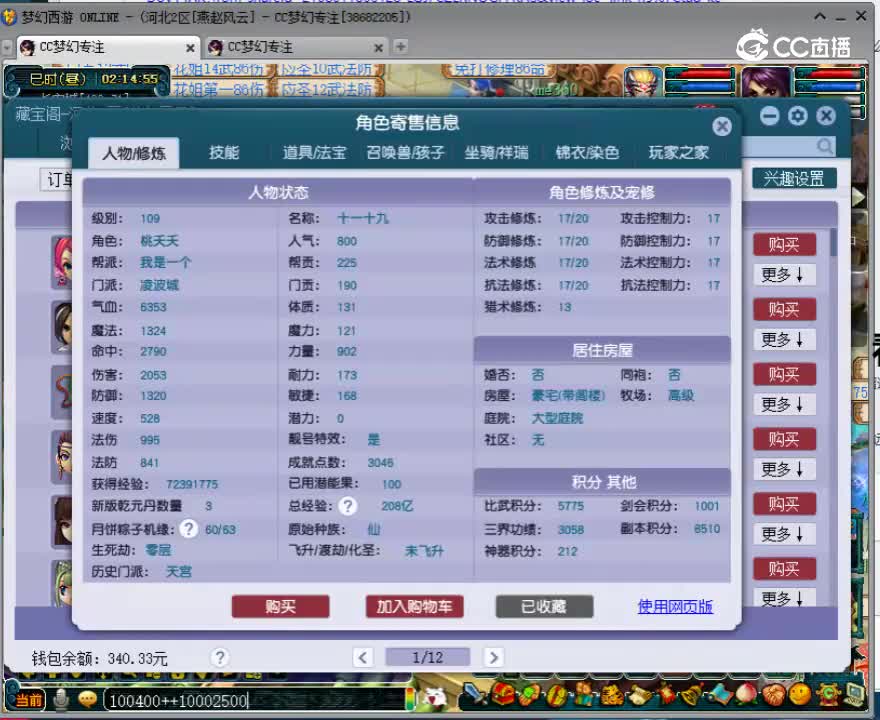Close the second CC梦幻专注 tab
This screenshot has height=720, width=880.
click(379, 48)
